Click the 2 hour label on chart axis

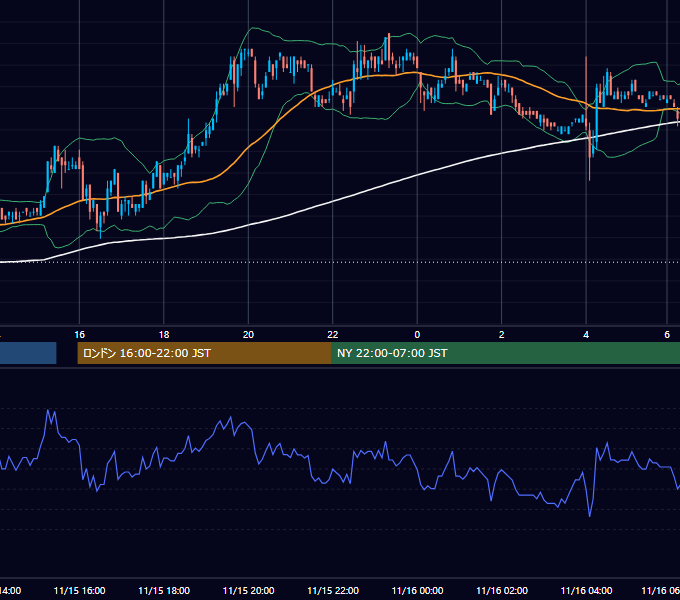click(502, 335)
